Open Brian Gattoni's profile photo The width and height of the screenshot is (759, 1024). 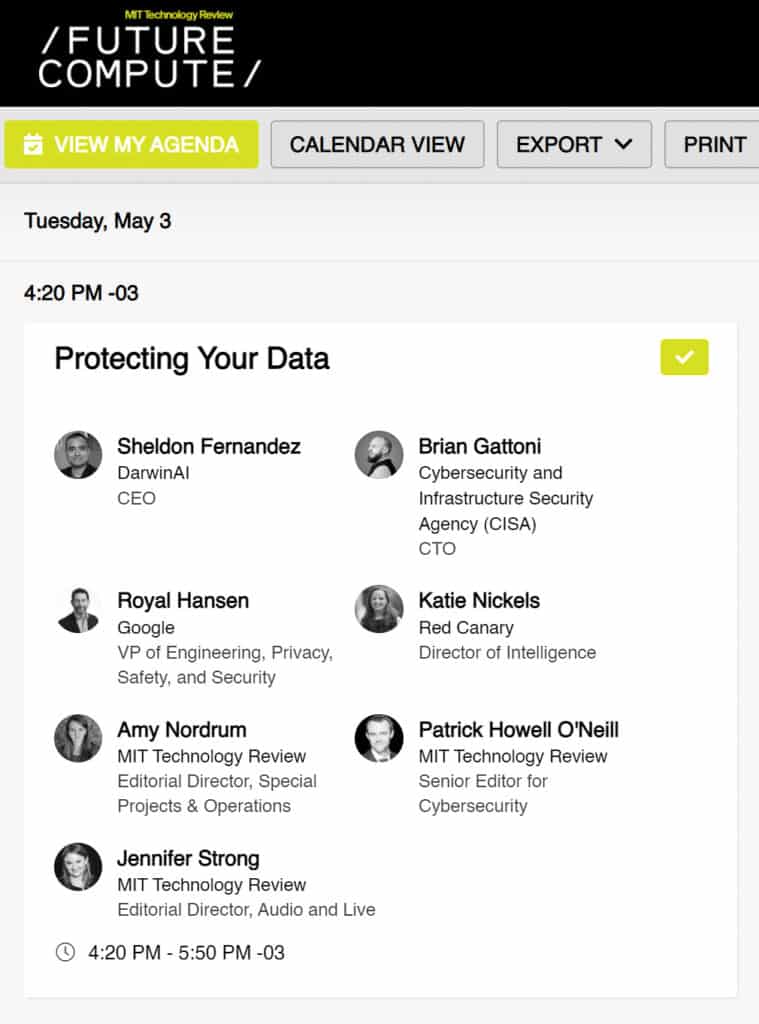(379, 455)
